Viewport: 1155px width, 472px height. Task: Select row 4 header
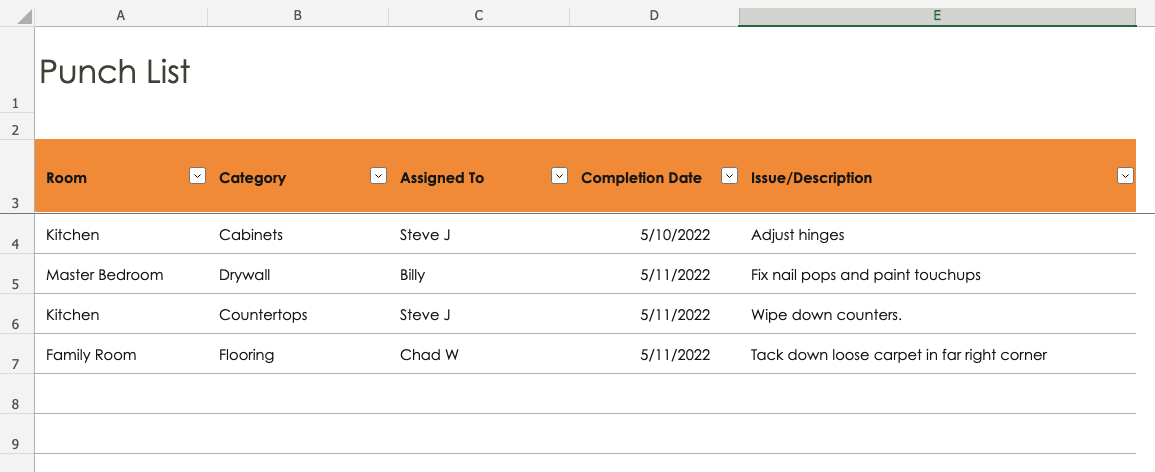coord(16,234)
